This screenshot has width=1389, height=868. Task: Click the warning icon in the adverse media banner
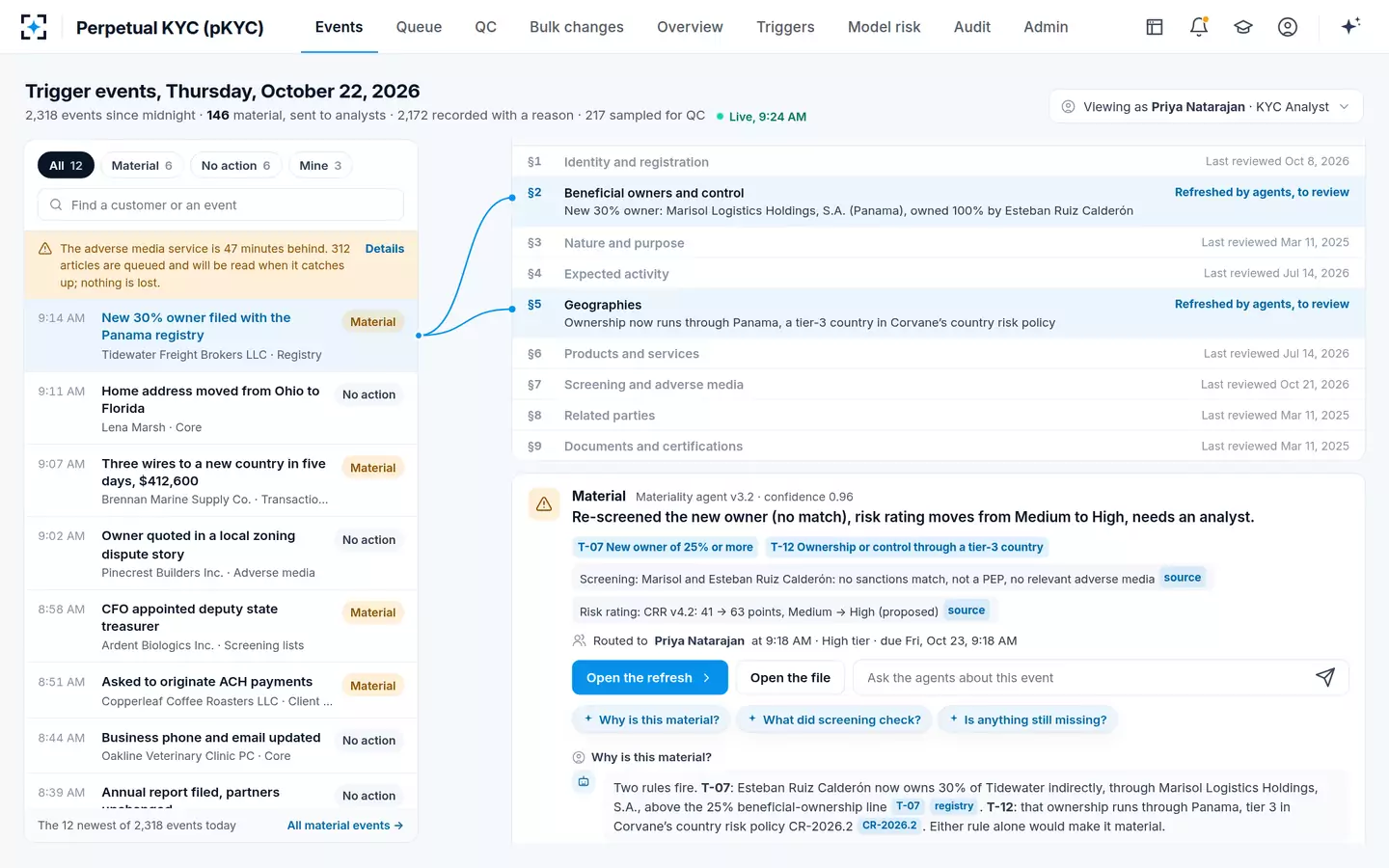45,249
